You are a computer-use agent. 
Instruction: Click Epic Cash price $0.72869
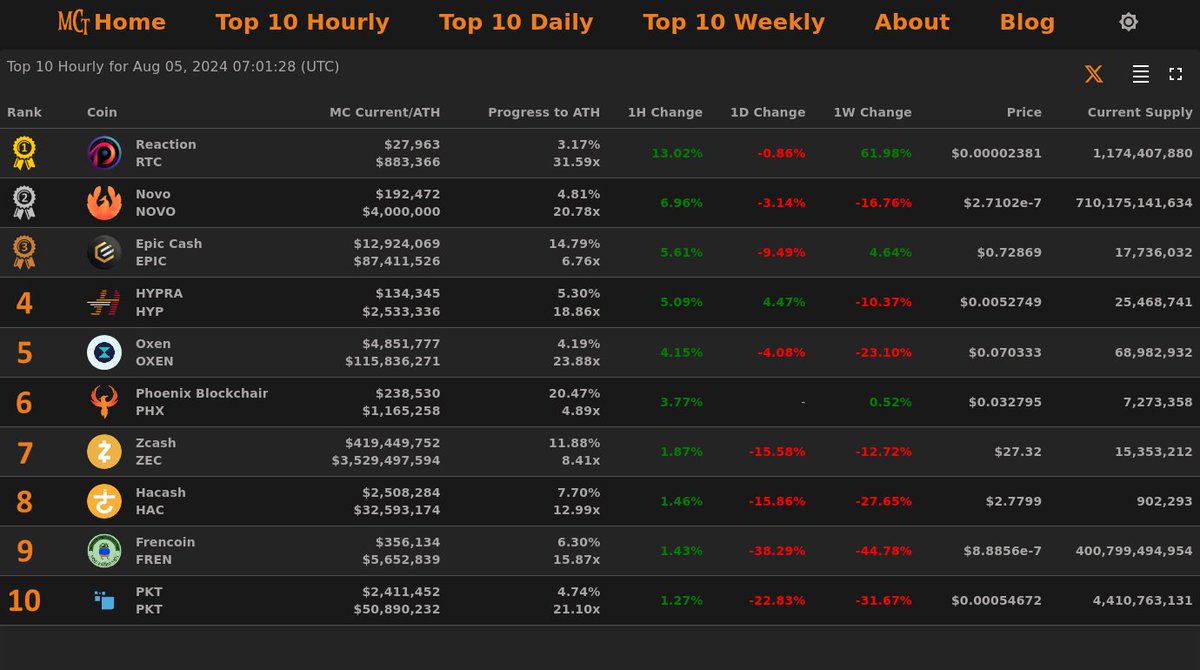[1009, 253]
